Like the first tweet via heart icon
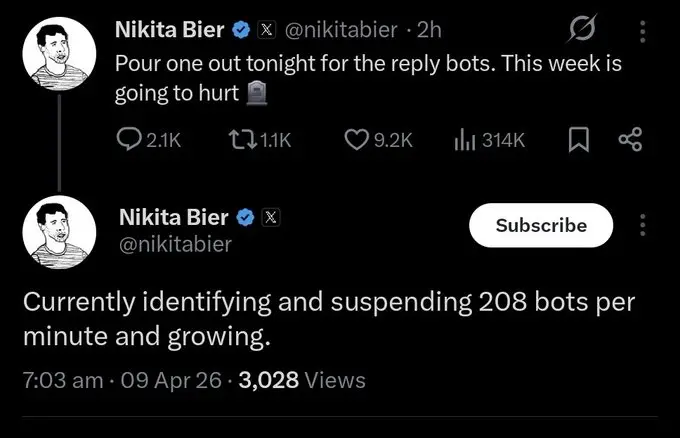 [x=356, y=141]
